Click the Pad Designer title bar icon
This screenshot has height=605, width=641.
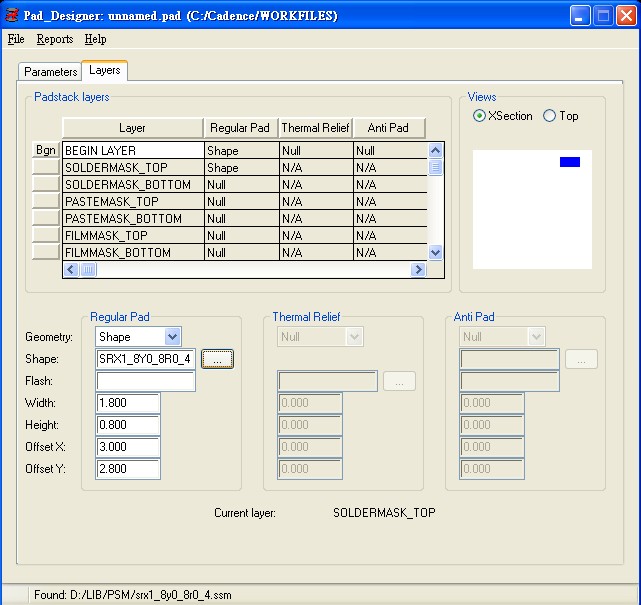coord(12,16)
